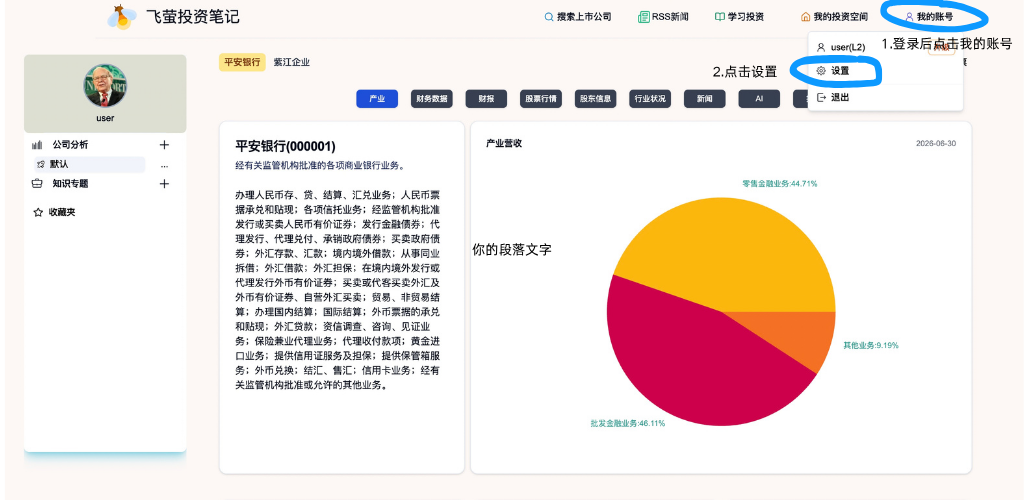Switch to 紫江企业 company tag

[292, 63]
